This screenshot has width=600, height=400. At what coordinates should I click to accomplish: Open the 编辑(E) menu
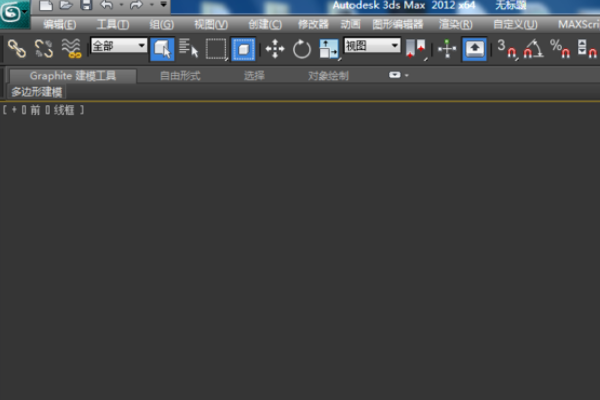(59, 25)
